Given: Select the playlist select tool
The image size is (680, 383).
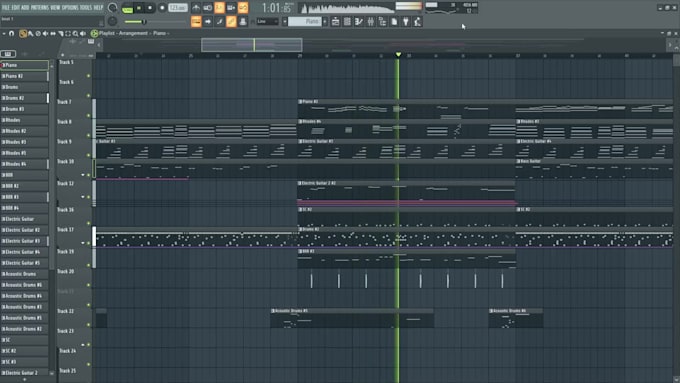Looking at the screenshot, I should coord(68,33).
